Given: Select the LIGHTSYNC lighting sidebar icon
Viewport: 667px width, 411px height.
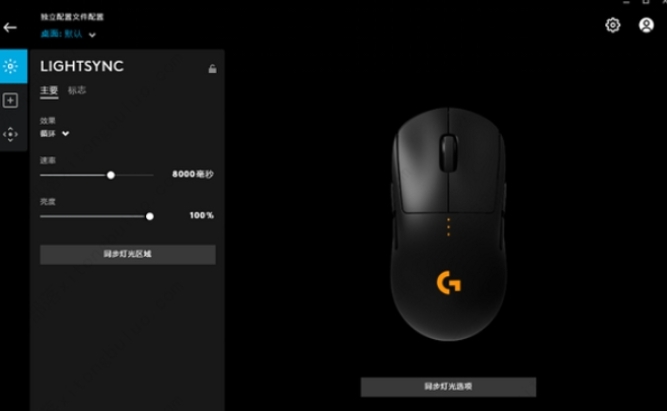Looking at the screenshot, I should coord(11,66).
